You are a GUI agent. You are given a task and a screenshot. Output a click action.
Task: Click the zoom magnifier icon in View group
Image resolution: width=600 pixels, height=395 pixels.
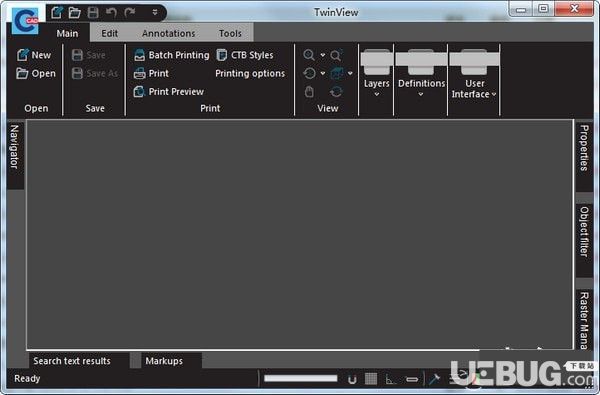point(309,55)
